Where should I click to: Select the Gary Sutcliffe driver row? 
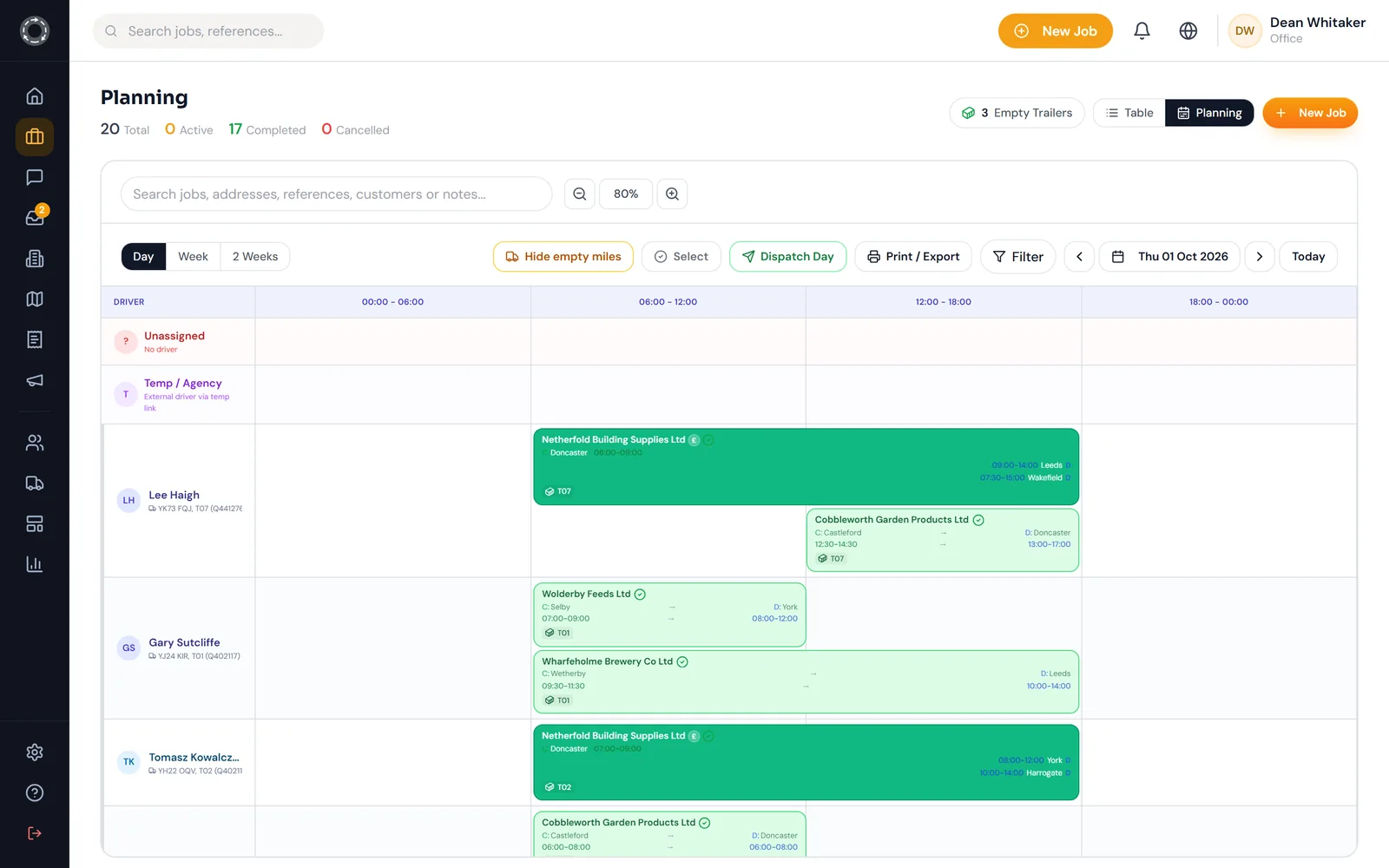pos(179,648)
